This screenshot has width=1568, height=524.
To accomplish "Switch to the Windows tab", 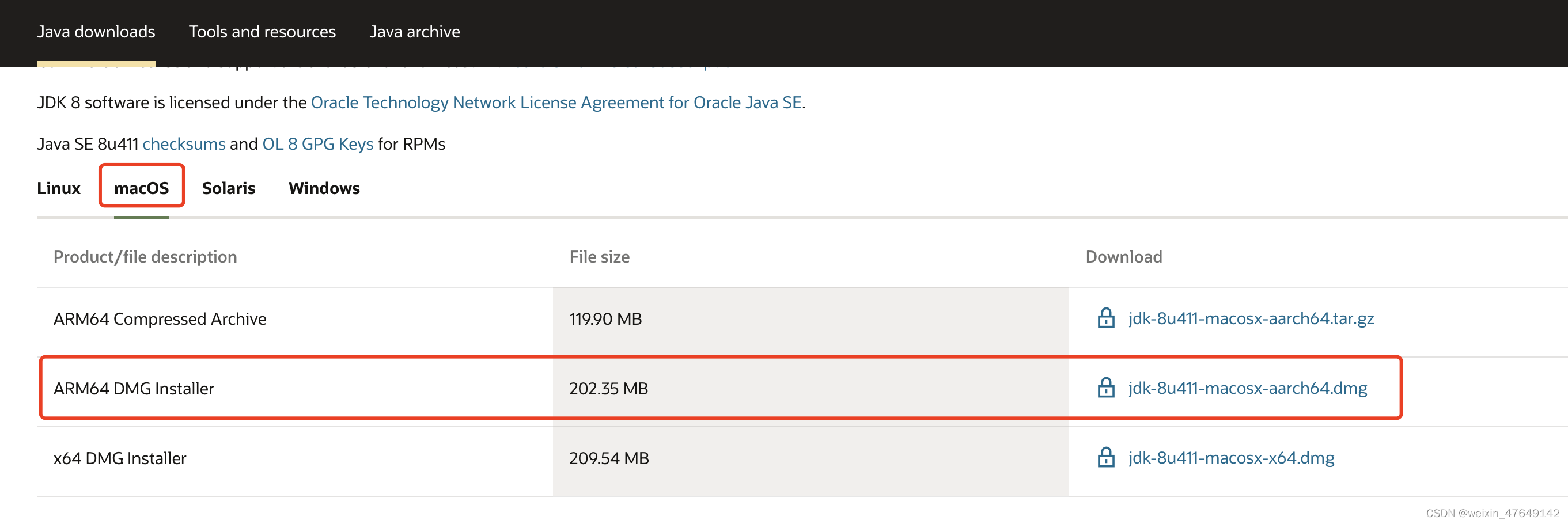I will (324, 188).
